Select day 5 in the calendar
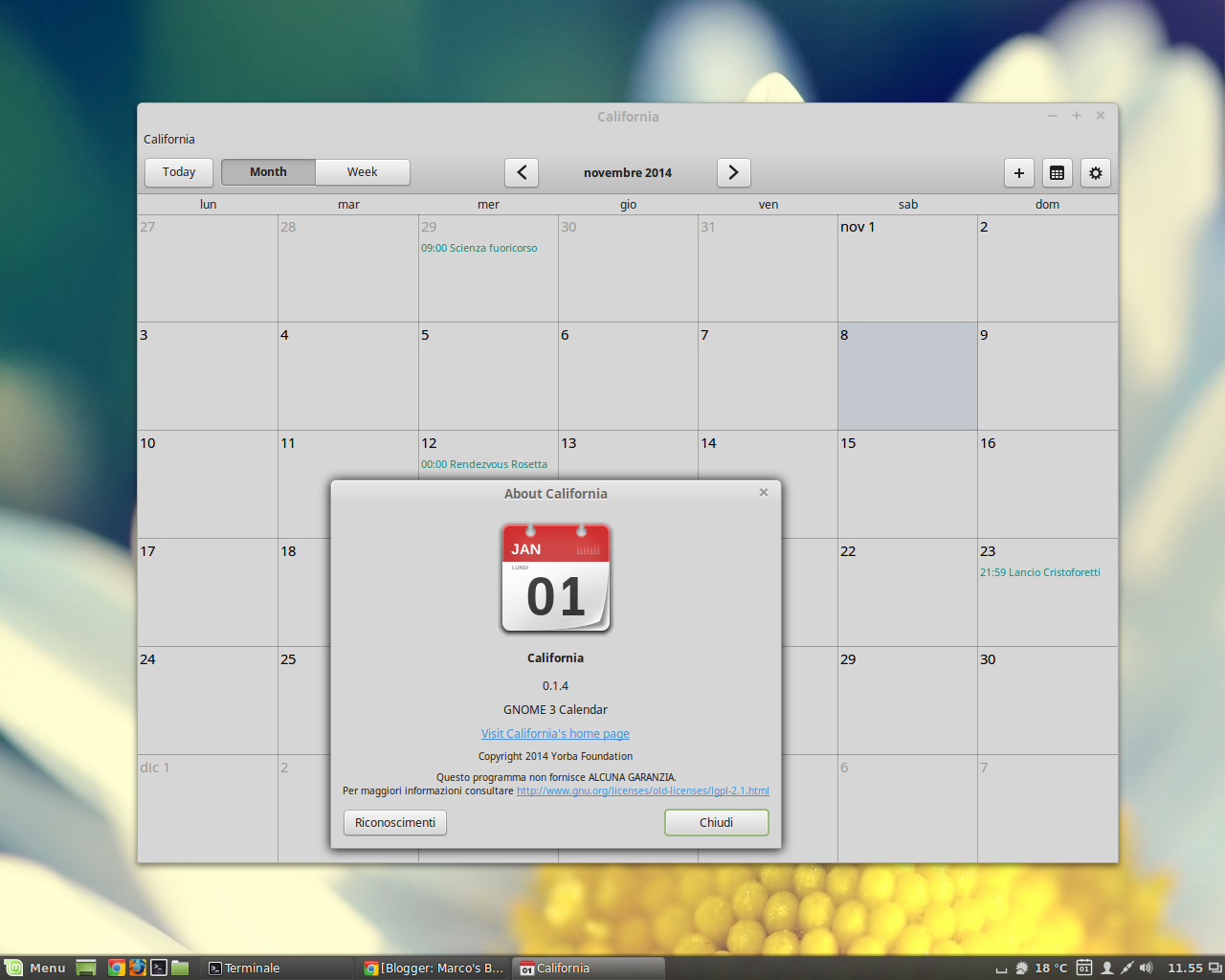This screenshot has width=1225, height=980. click(488, 376)
